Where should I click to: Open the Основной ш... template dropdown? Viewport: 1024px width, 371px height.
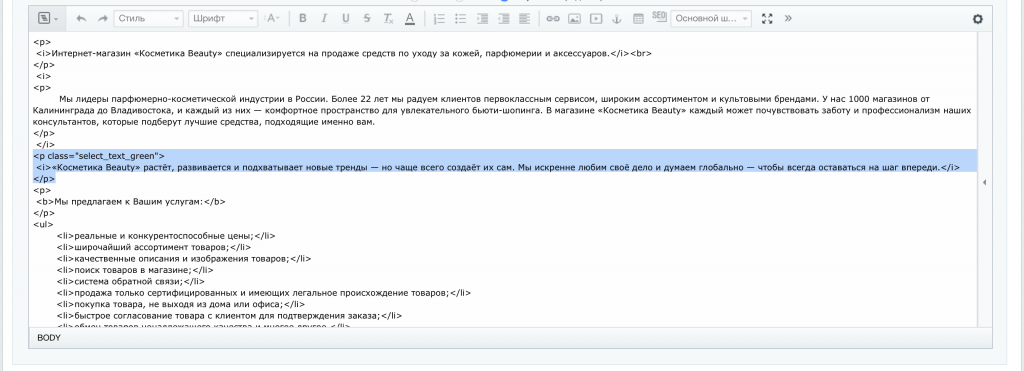pos(711,18)
